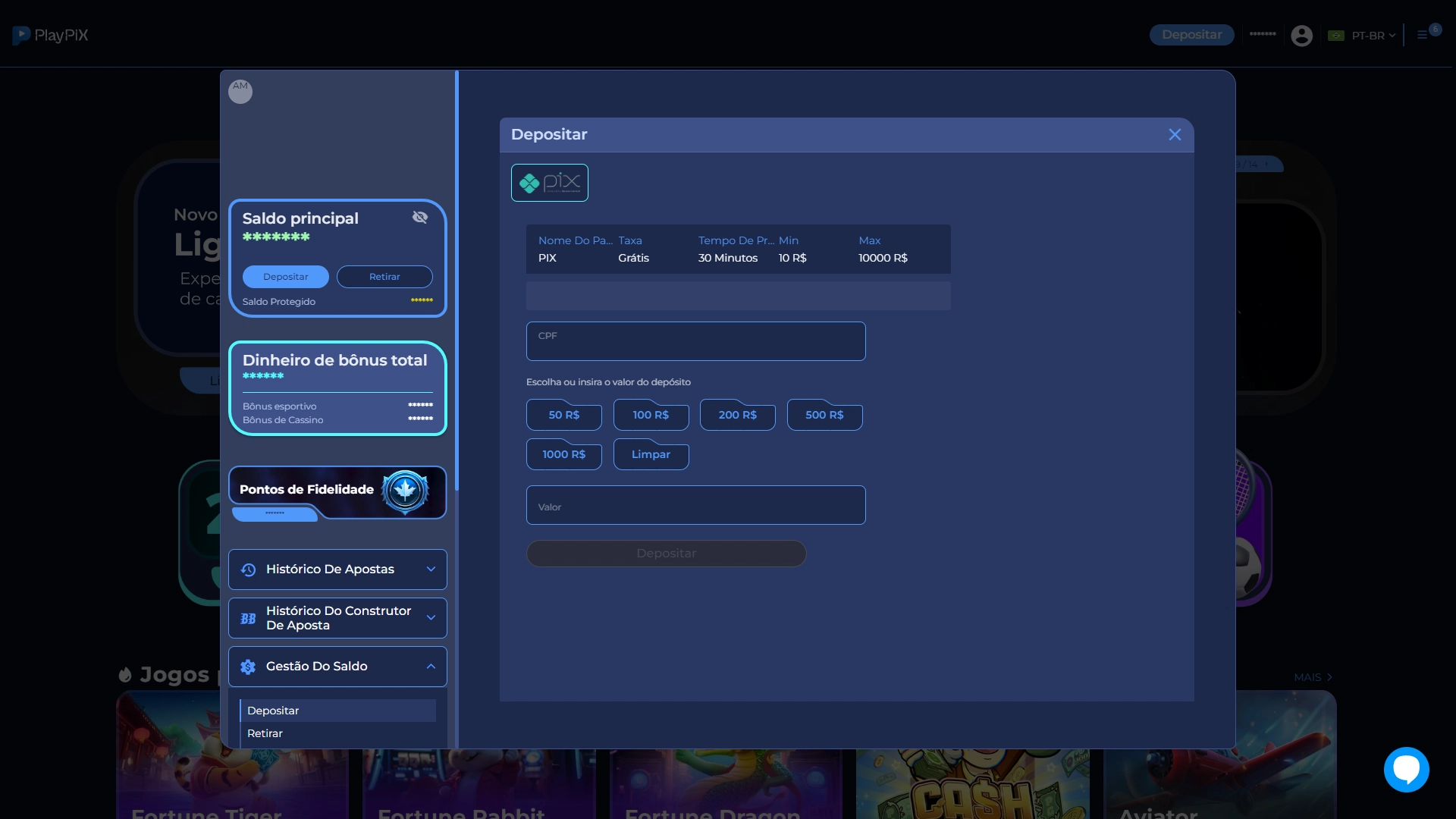Click the PlayPix logo in the header

[50, 35]
